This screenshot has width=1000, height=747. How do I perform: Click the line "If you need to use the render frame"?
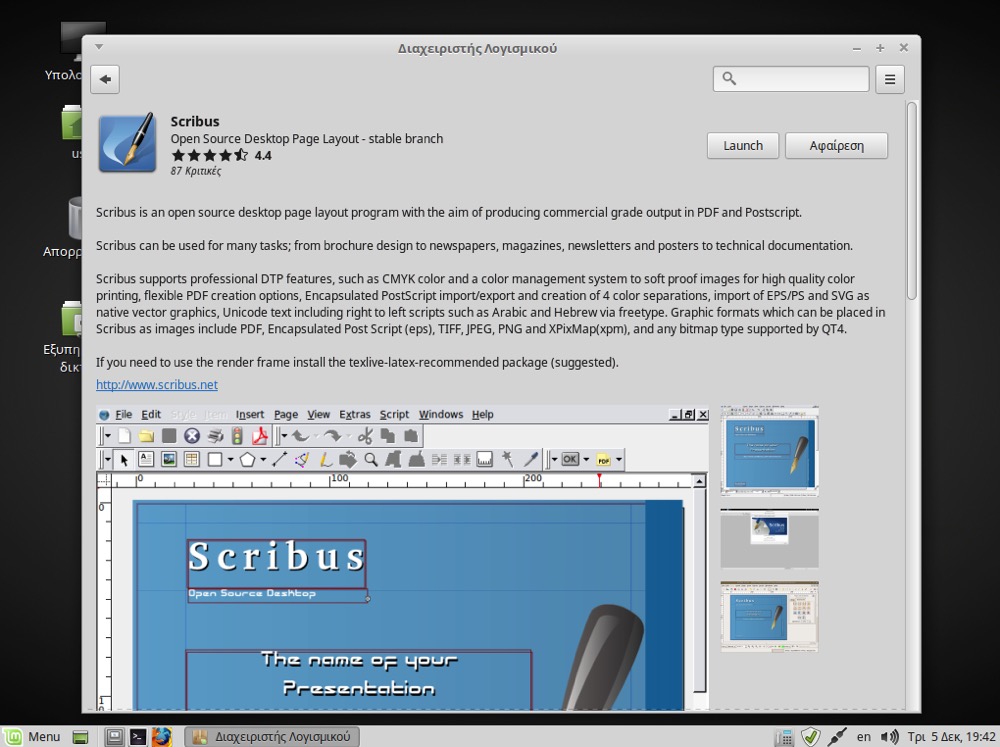pyautogui.click(x=357, y=362)
